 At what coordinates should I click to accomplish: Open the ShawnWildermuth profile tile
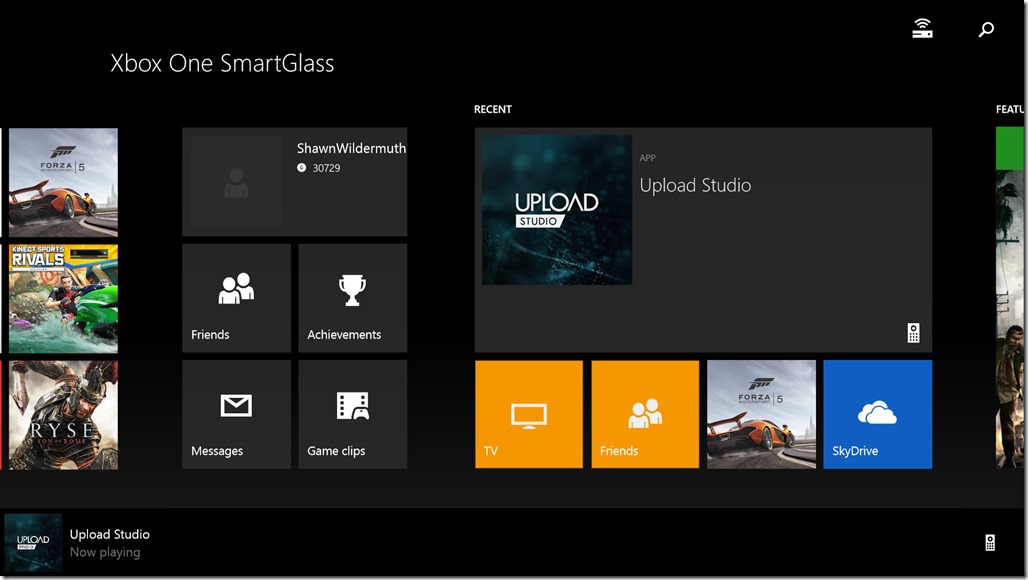[294, 182]
